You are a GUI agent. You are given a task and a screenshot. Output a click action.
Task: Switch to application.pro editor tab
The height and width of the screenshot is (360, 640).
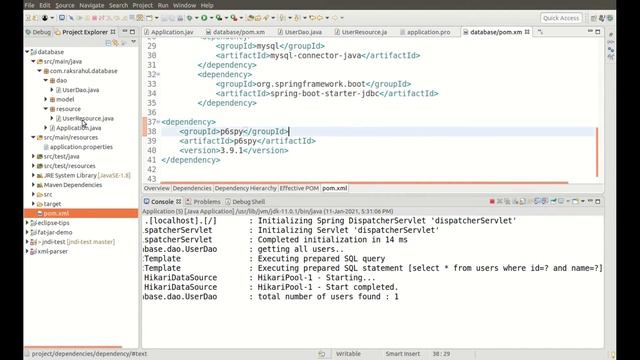(425, 32)
